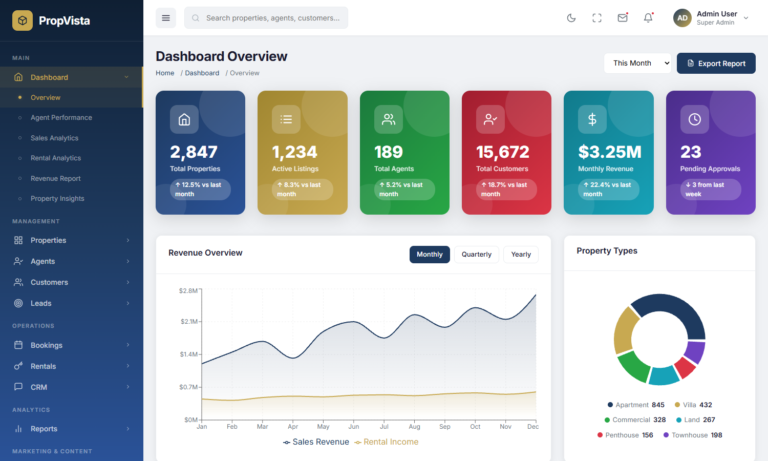The image size is (768, 461).
Task: Switch chart to Quarterly tab
Action: [x=476, y=254]
